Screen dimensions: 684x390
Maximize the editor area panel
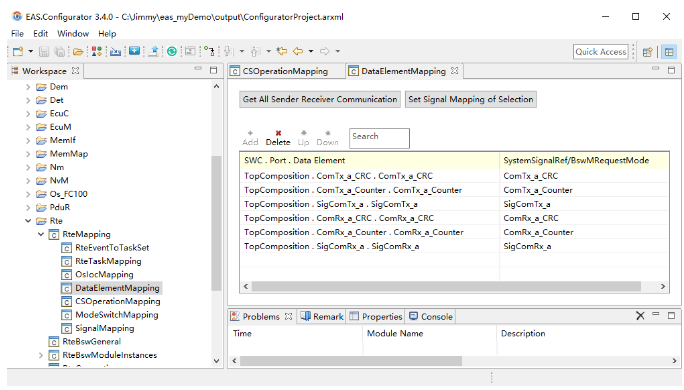coord(671,70)
